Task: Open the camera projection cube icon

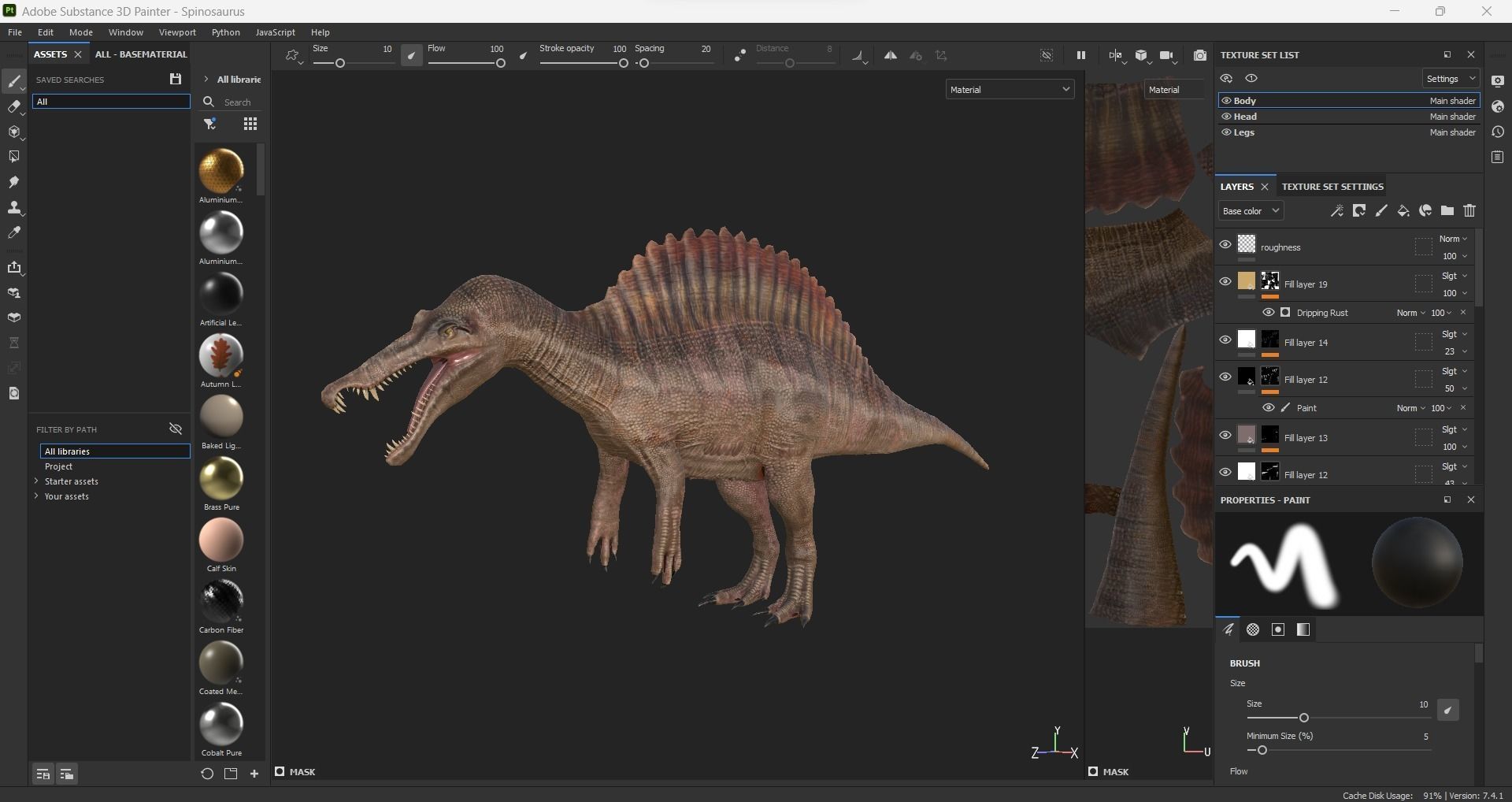Action: click(1142, 56)
